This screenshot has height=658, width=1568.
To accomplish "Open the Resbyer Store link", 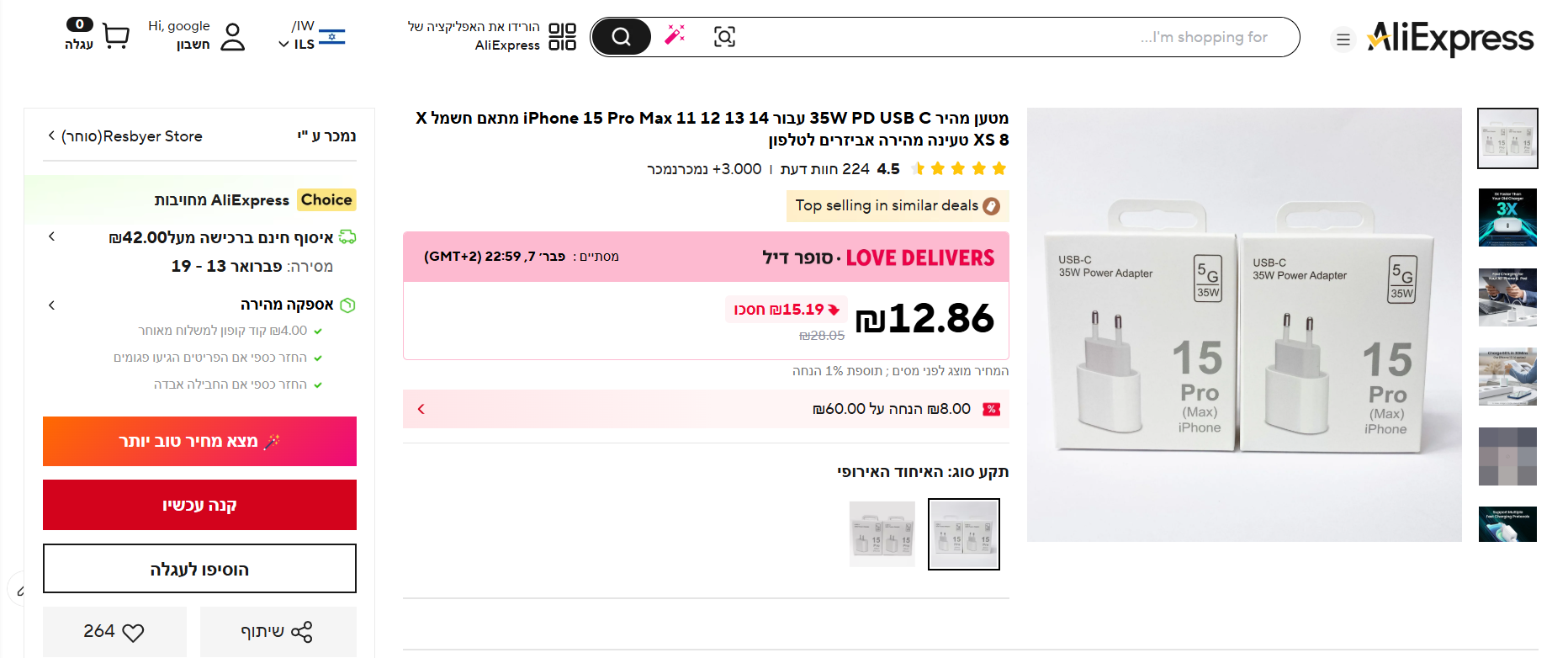I will [126, 136].
